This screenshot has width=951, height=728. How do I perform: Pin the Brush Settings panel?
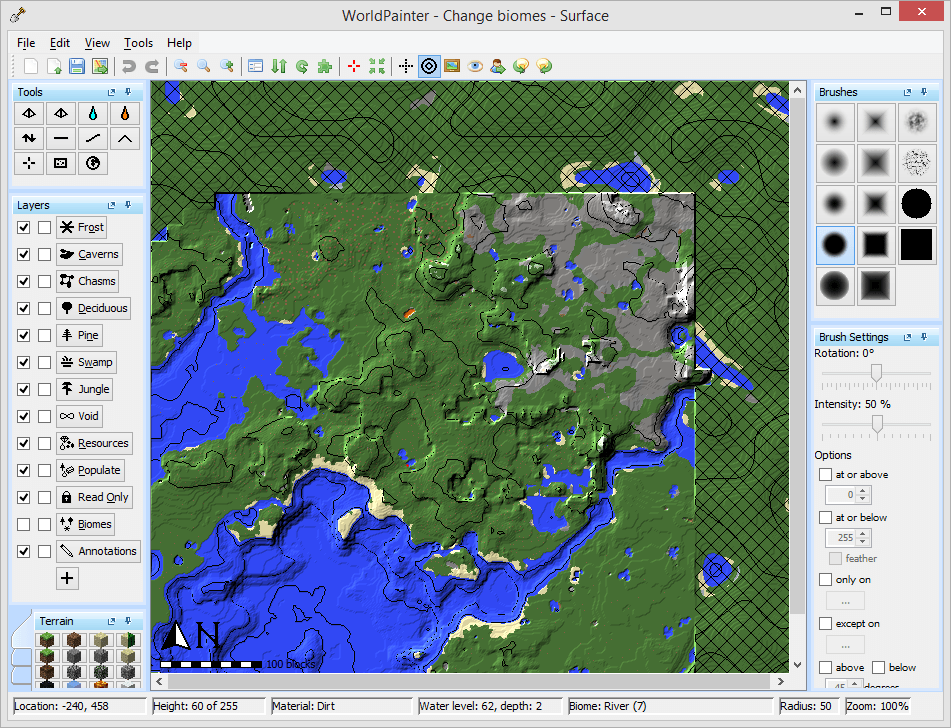click(924, 337)
